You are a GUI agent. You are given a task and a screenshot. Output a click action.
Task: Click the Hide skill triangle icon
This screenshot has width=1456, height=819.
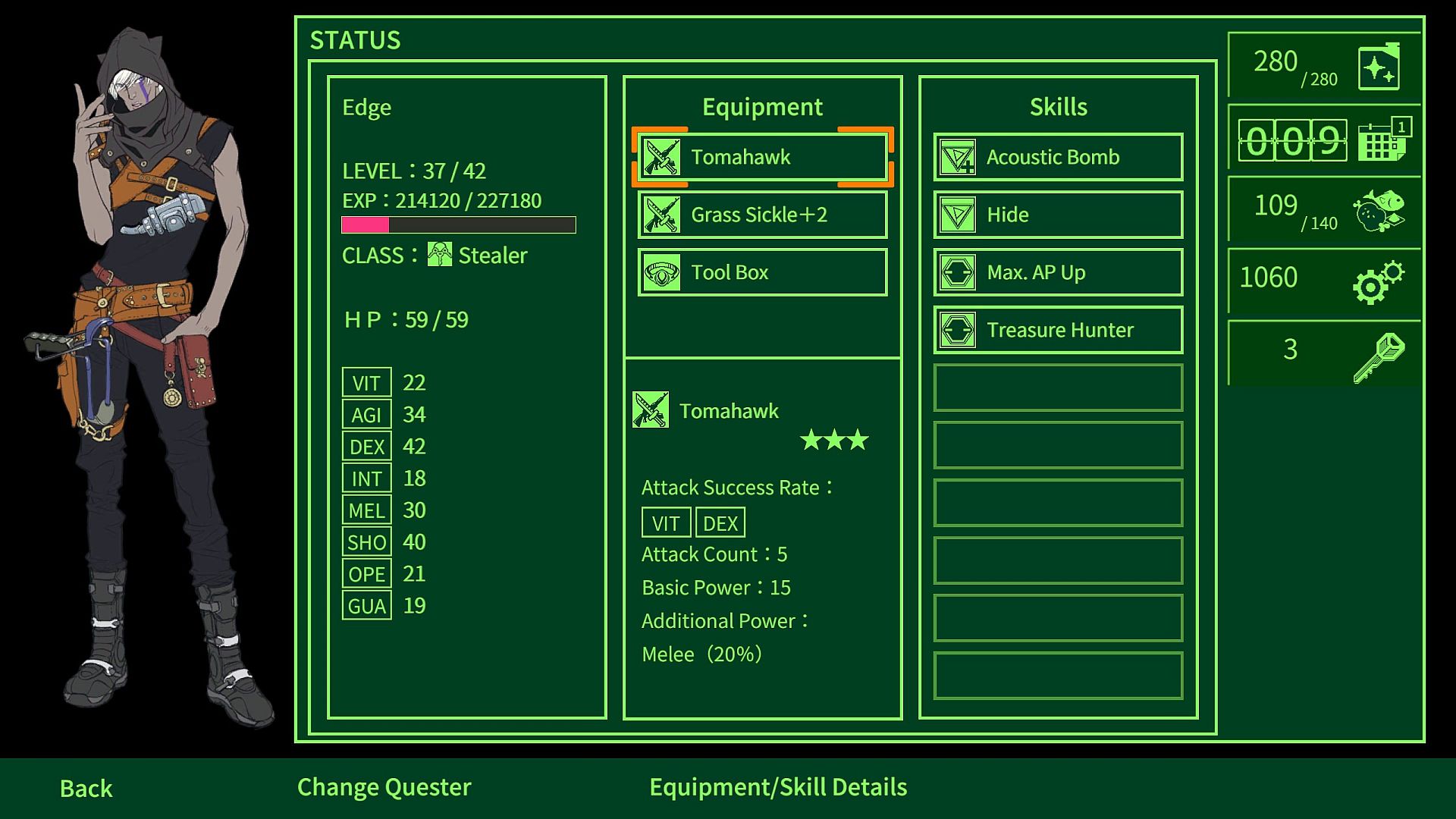pos(957,215)
